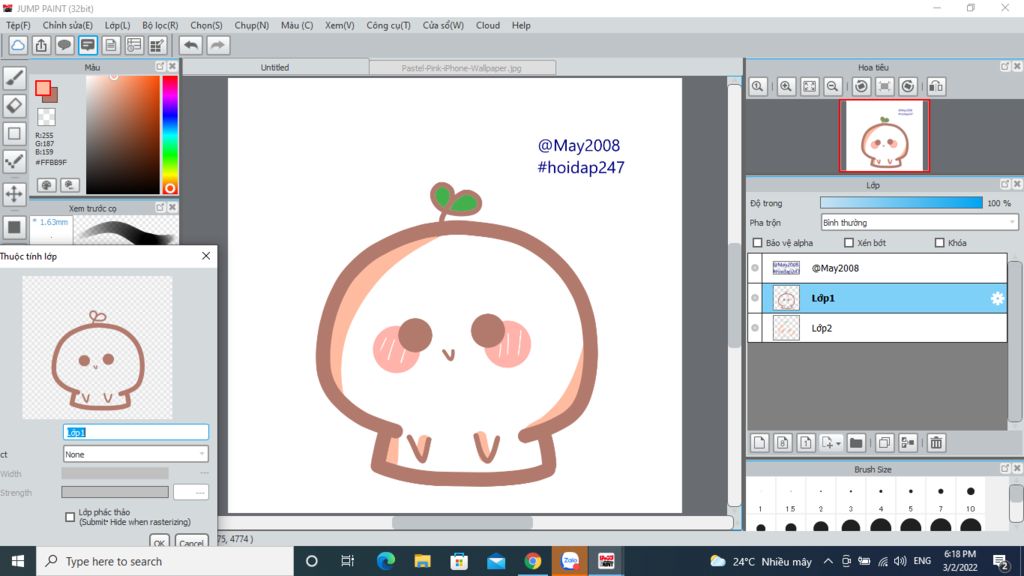Open the Chỉnh sửa(E) menu
This screenshot has width=1024, height=576.
tap(67, 25)
